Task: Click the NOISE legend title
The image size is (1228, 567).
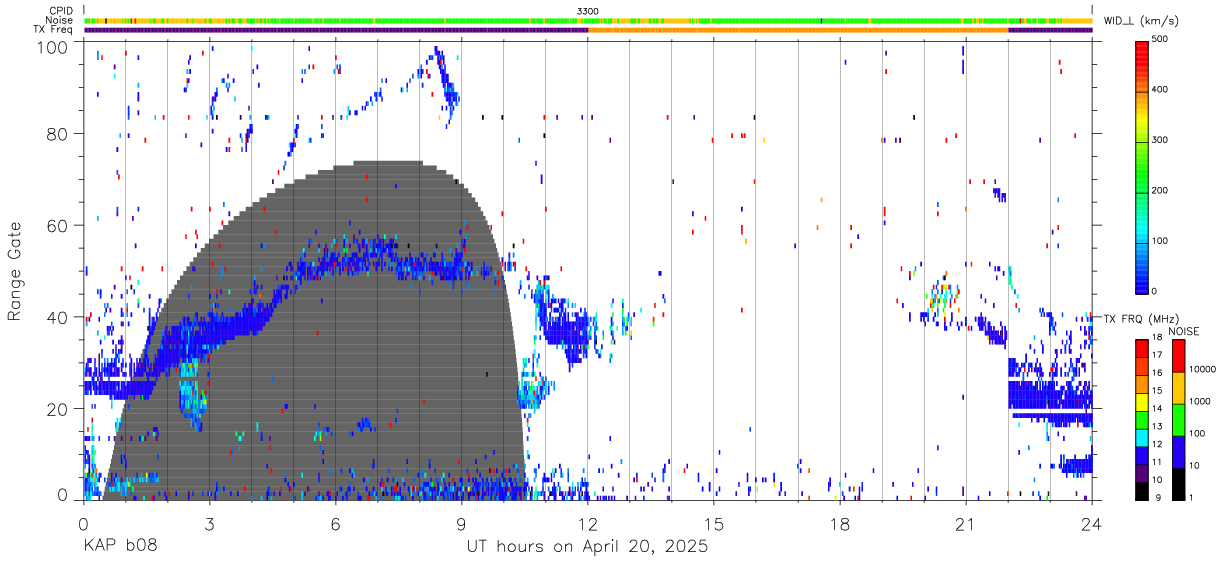Action: [x=1183, y=331]
